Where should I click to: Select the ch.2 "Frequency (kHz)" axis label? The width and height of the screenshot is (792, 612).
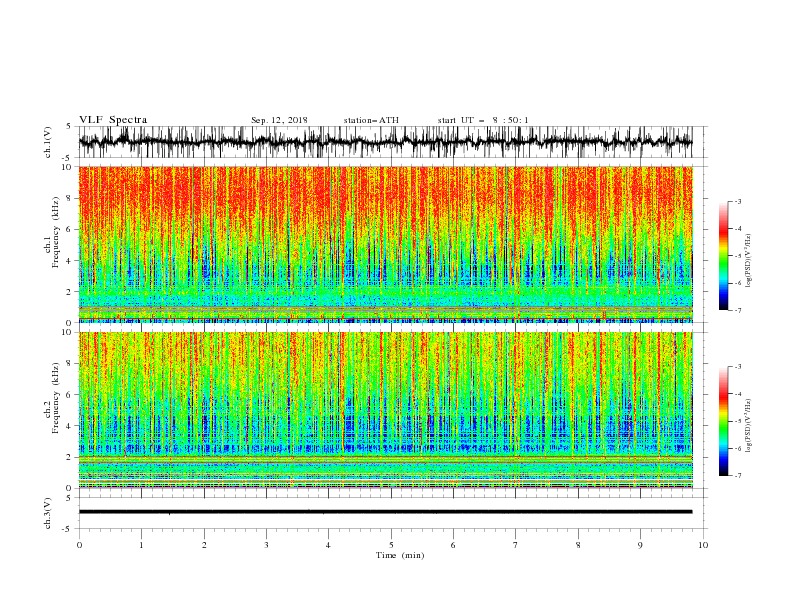[x=56, y=398]
